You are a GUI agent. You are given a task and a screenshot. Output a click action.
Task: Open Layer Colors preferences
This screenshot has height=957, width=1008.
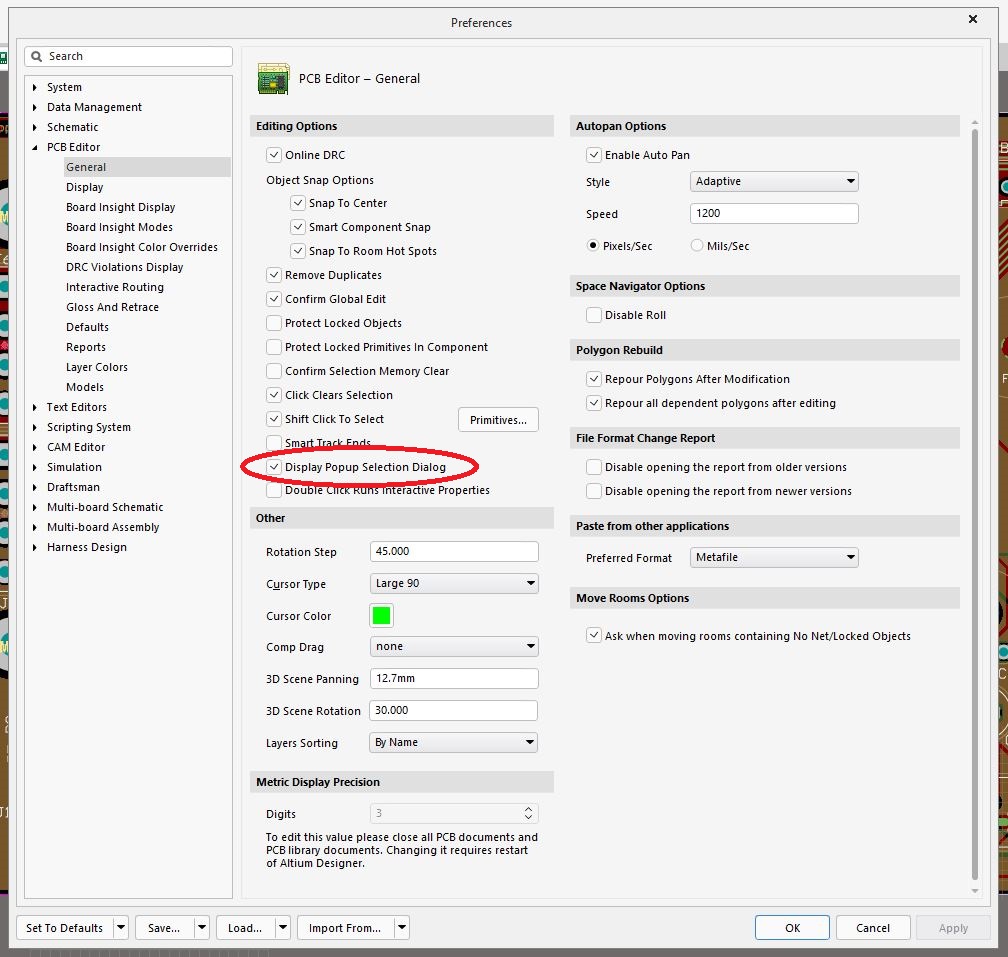pyautogui.click(x=96, y=367)
